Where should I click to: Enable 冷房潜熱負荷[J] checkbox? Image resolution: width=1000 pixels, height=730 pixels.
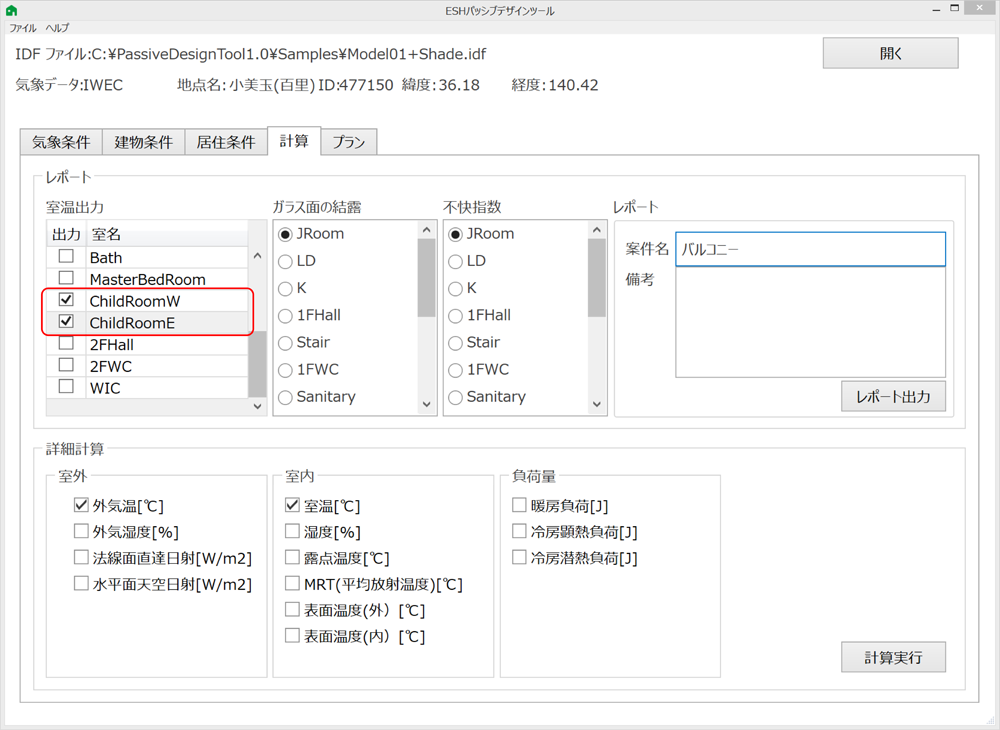tap(519, 558)
